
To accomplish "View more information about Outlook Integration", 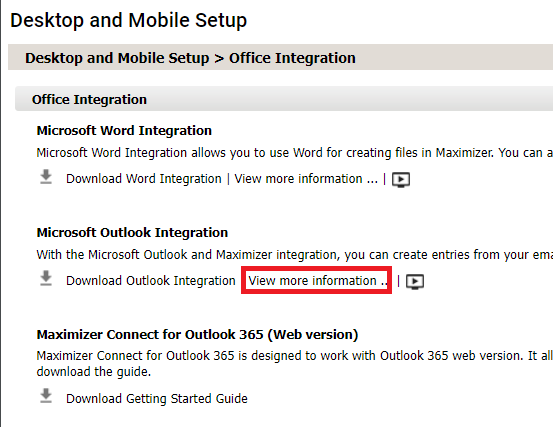I will (318, 281).
